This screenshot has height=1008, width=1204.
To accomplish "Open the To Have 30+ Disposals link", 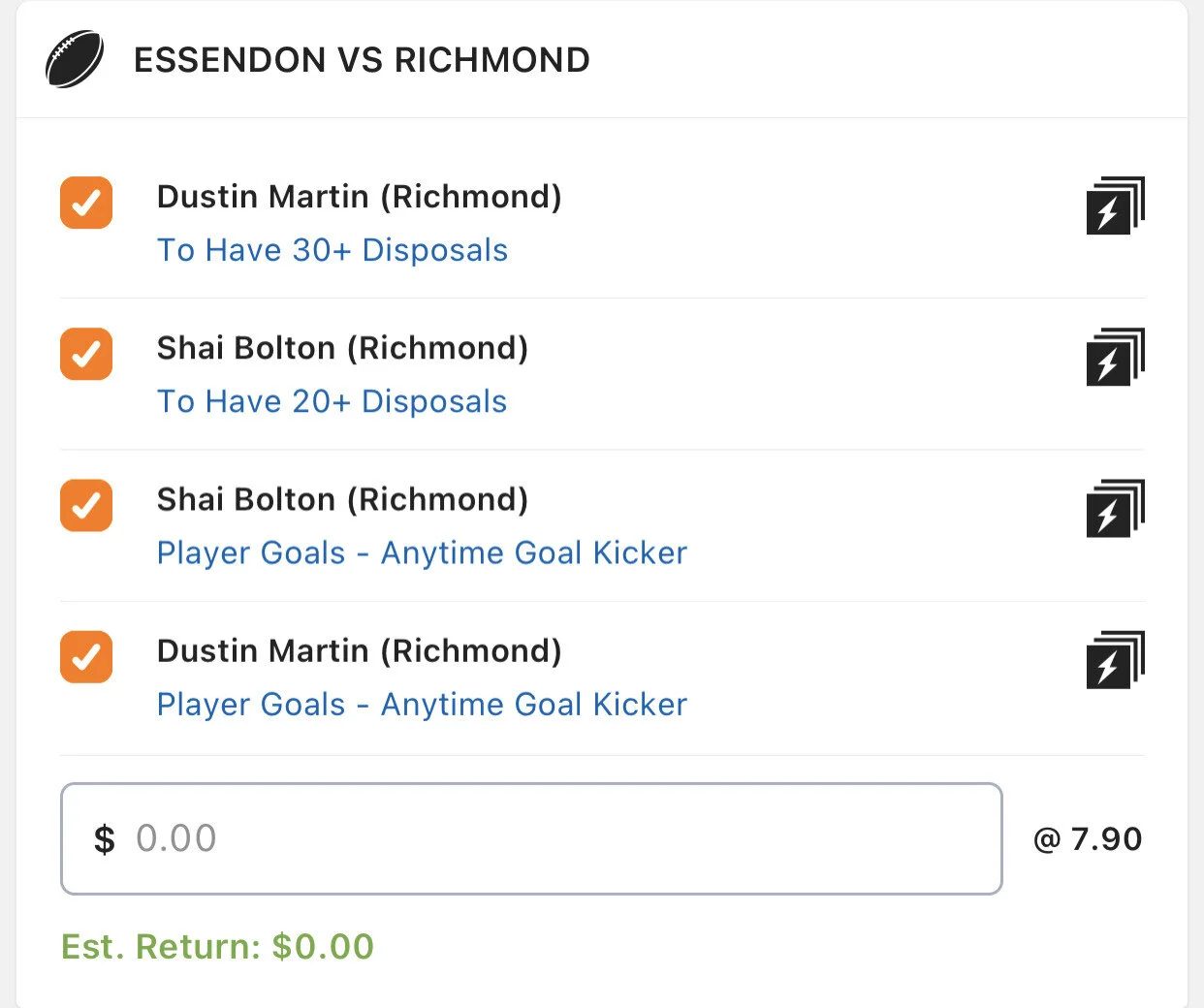I will coord(333,250).
